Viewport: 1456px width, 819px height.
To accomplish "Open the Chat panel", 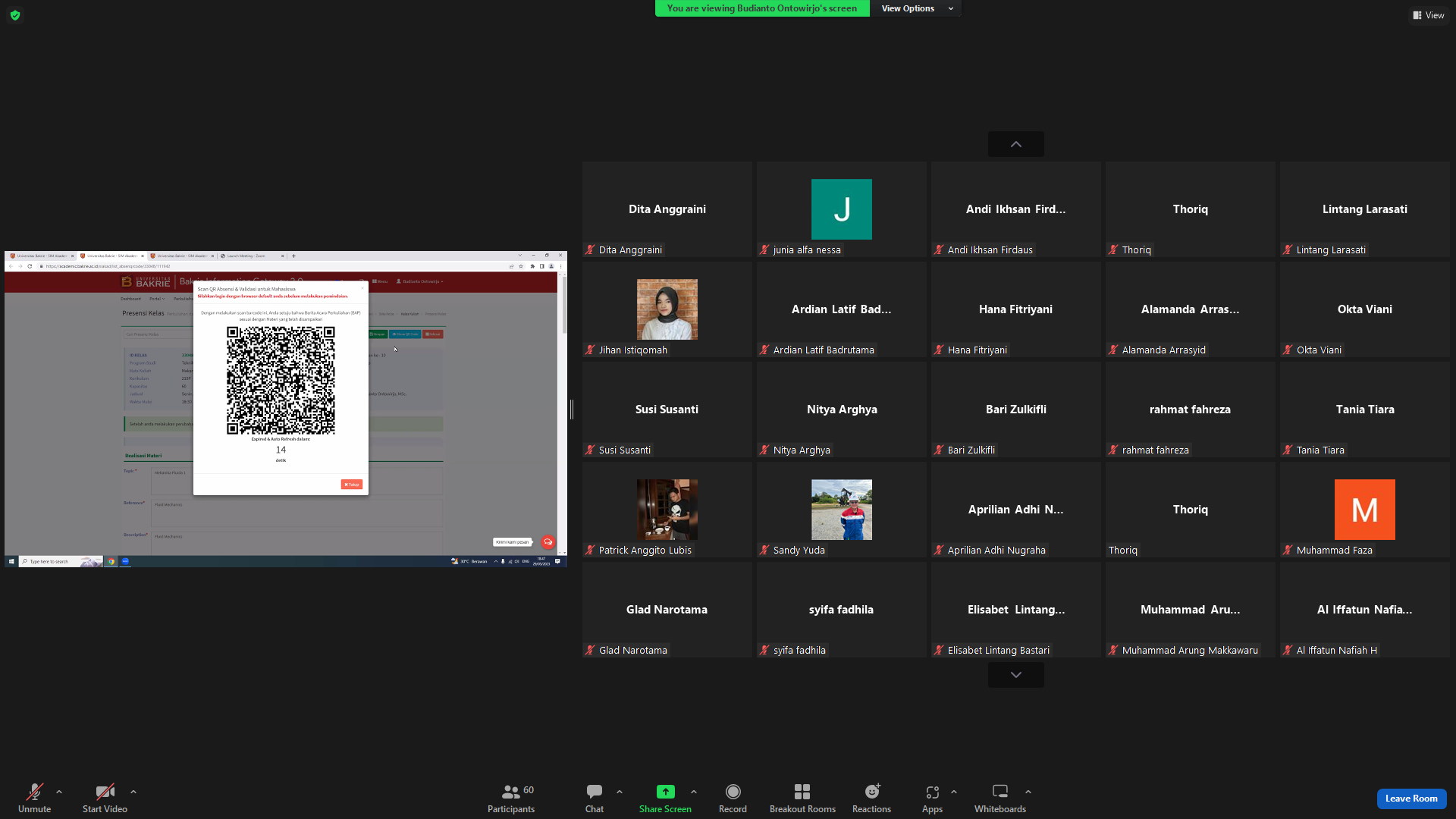I will 595,799.
